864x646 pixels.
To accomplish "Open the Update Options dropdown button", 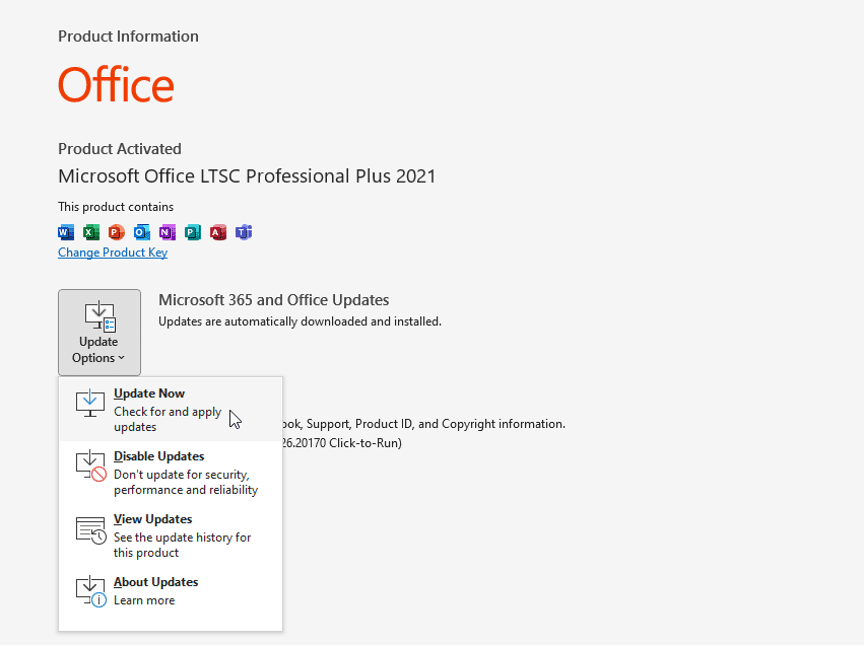I will (99, 332).
